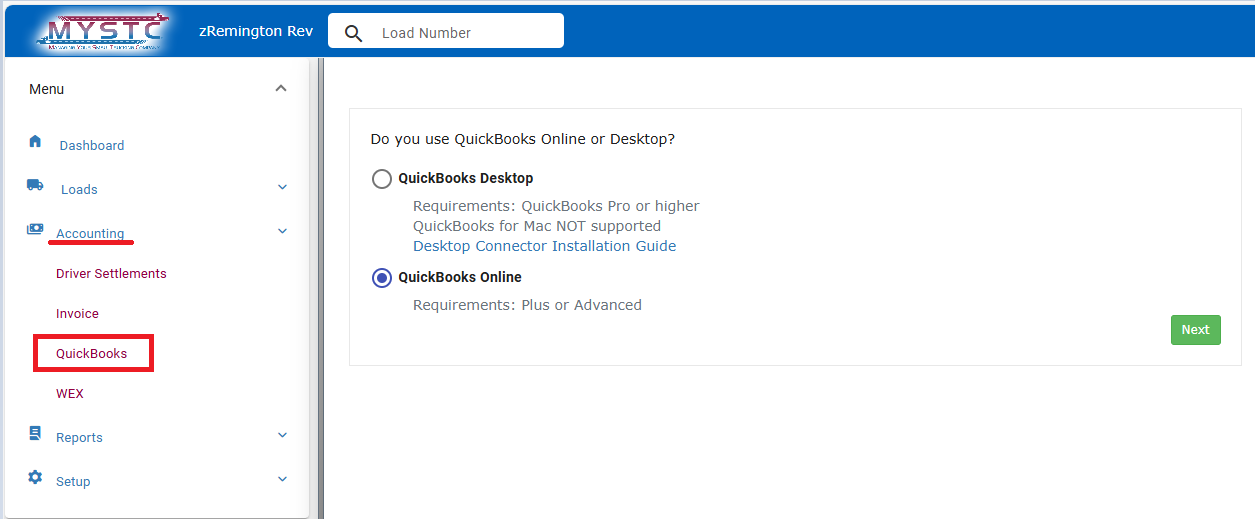
Task: Expand the Loads submenu arrow
Action: [x=282, y=187]
